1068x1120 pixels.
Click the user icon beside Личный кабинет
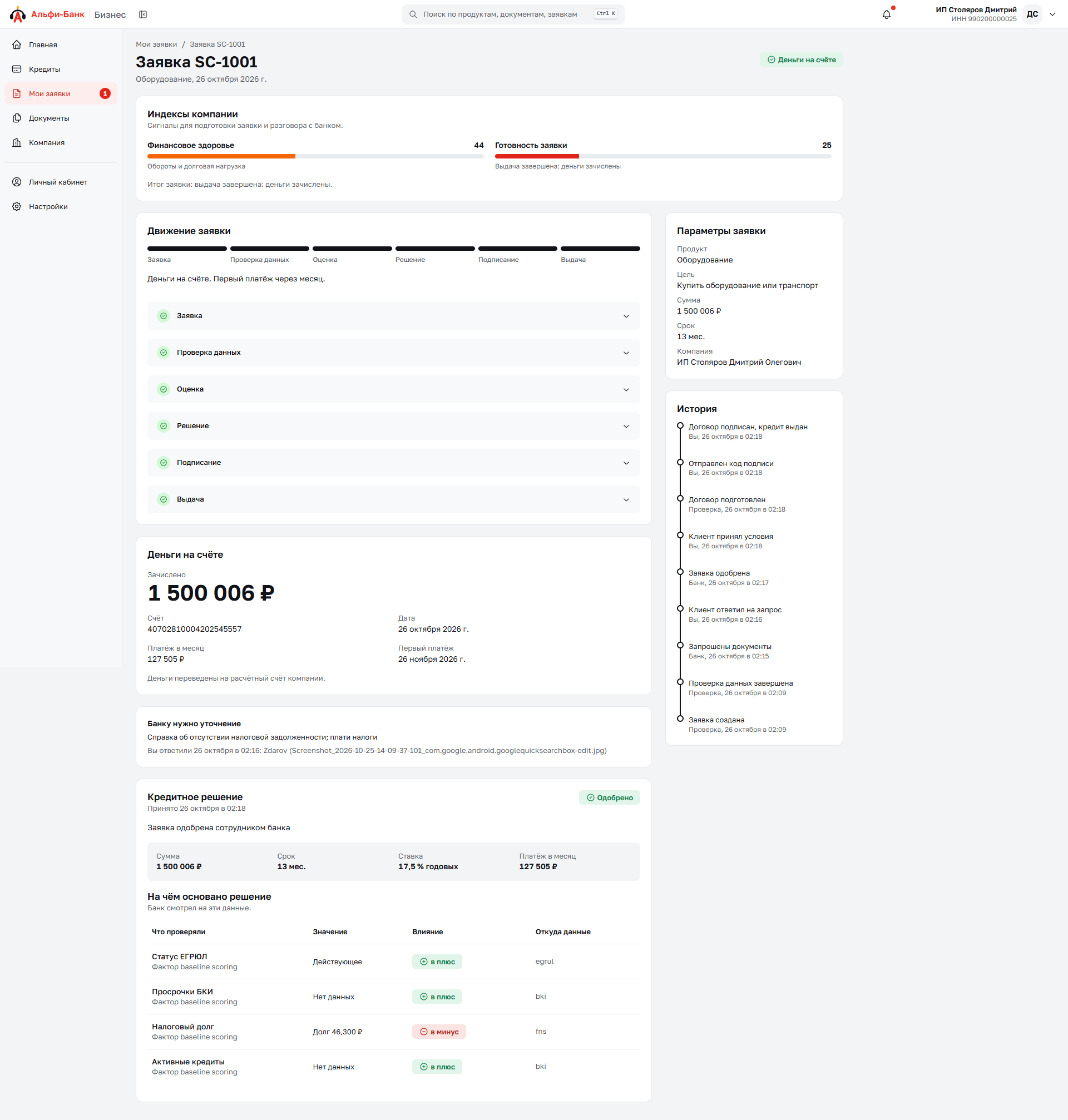tap(17, 182)
